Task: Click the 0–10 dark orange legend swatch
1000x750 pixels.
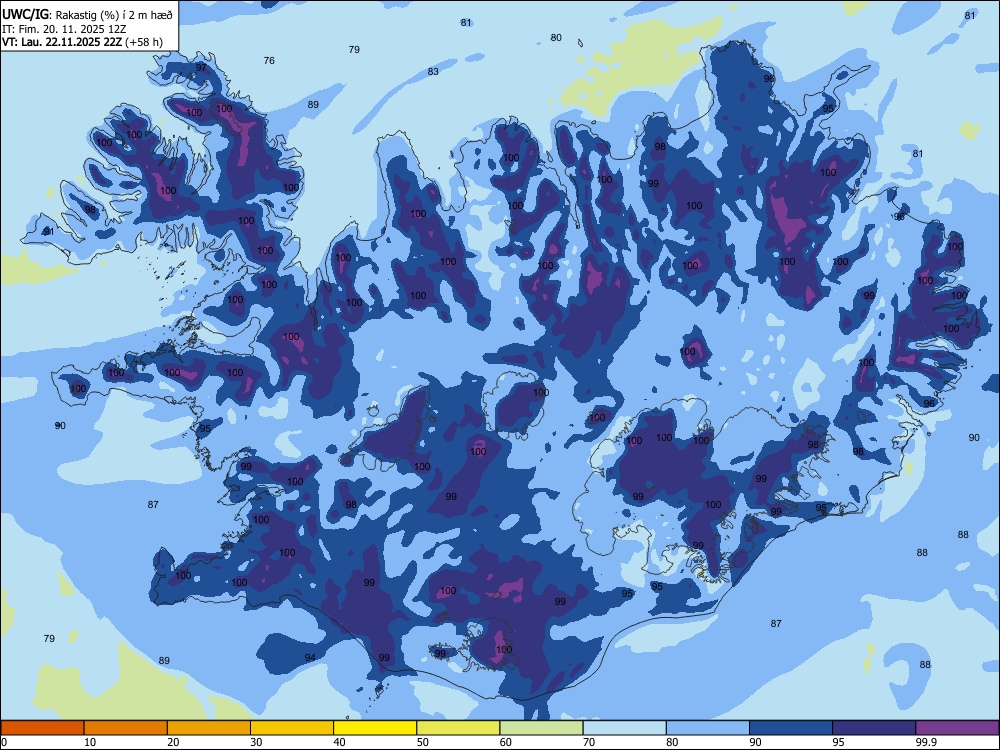Action: click(x=42, y=728)
